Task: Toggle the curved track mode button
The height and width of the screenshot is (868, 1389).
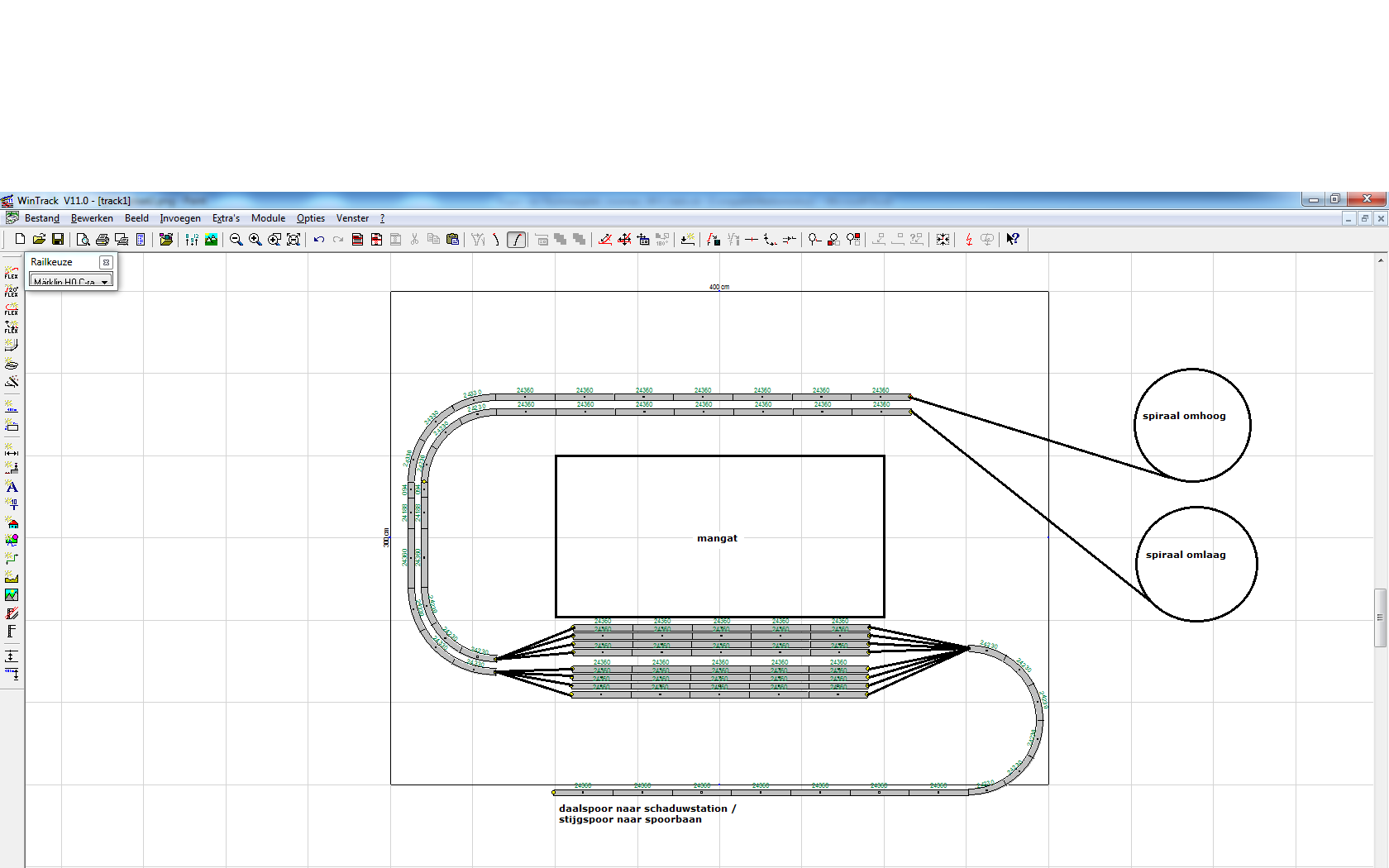Action: pos(516,239)
